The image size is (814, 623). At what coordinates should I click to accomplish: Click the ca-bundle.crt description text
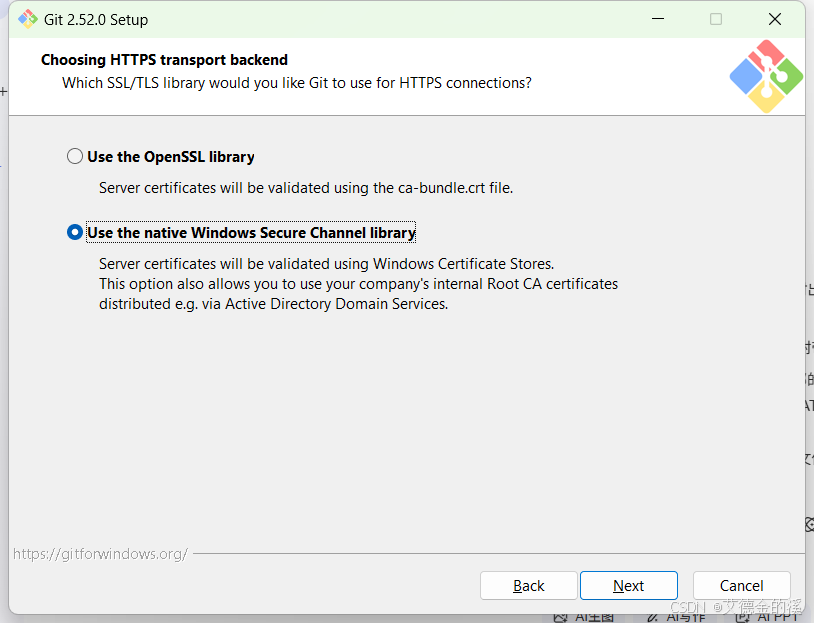click(306, 188)
